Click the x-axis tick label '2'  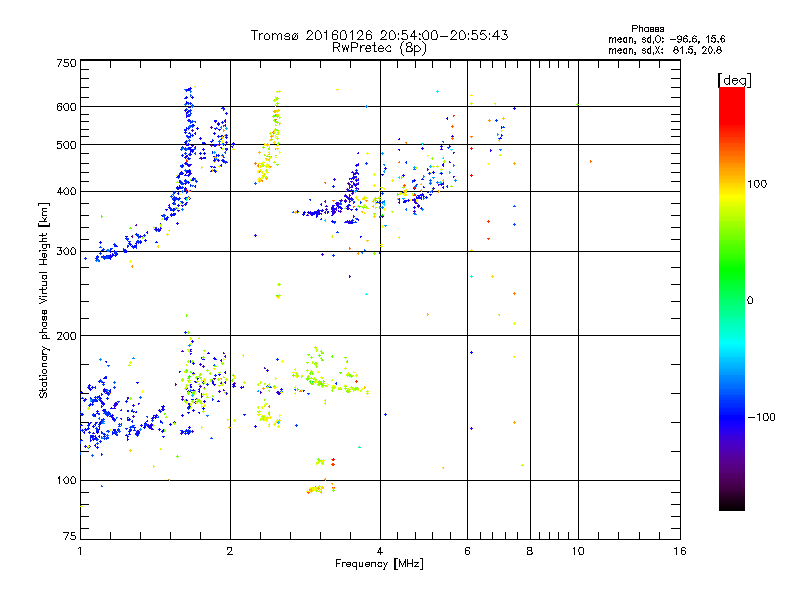[230, 551]
